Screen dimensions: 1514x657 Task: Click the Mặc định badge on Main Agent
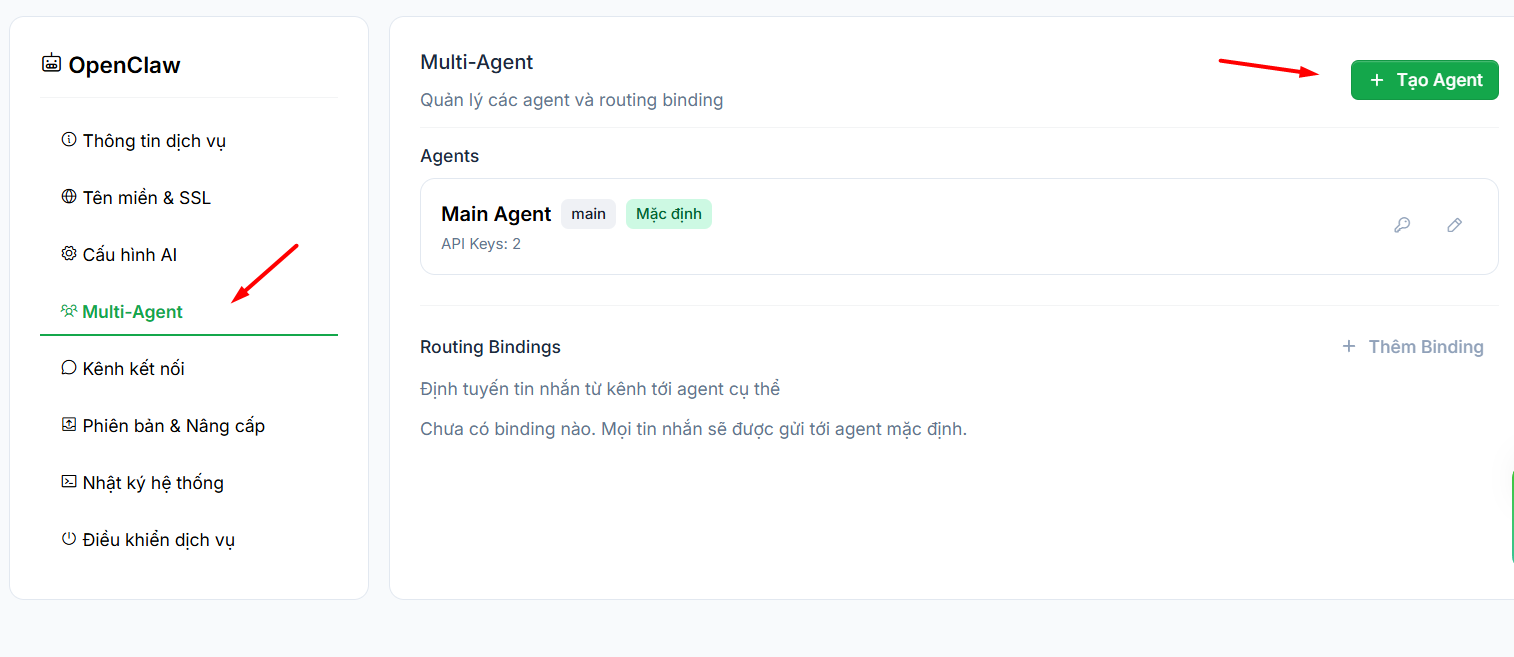point(668,213)
